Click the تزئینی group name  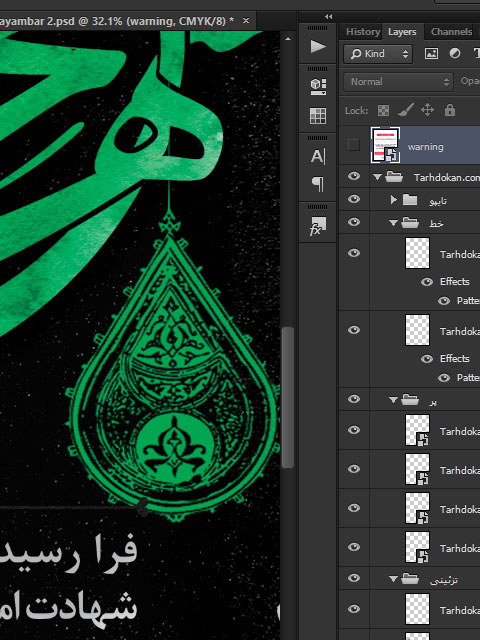(x=443, y=580)
